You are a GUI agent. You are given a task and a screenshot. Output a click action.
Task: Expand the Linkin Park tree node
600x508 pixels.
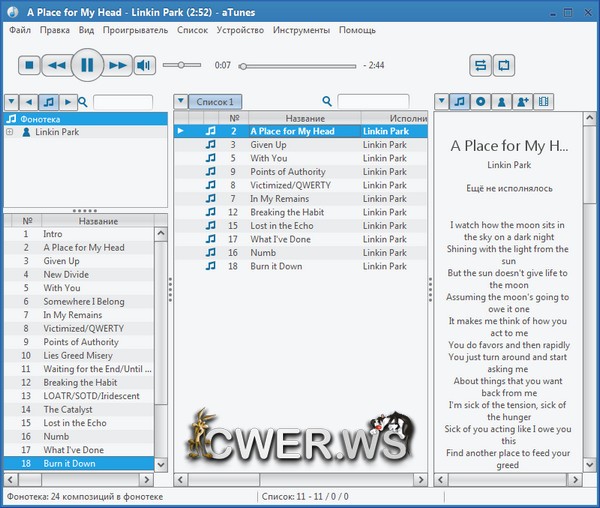pyautogui.click(x=10, y=132)
